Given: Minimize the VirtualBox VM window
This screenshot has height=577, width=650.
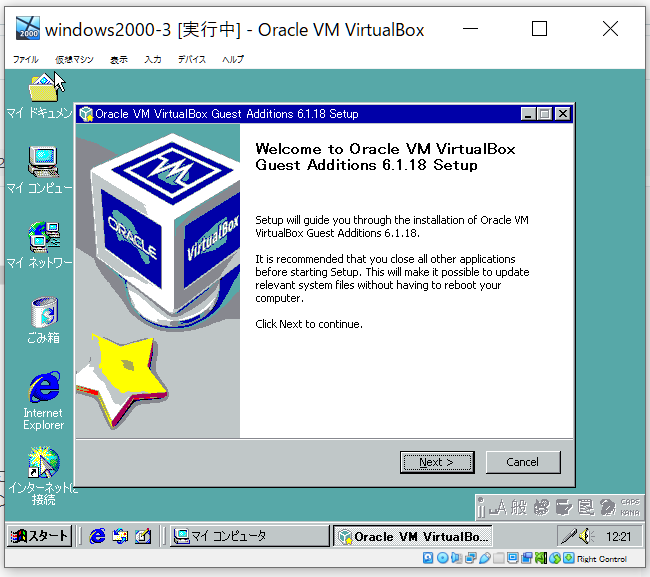Looking at the screenshot, I should tap(470, 29).
